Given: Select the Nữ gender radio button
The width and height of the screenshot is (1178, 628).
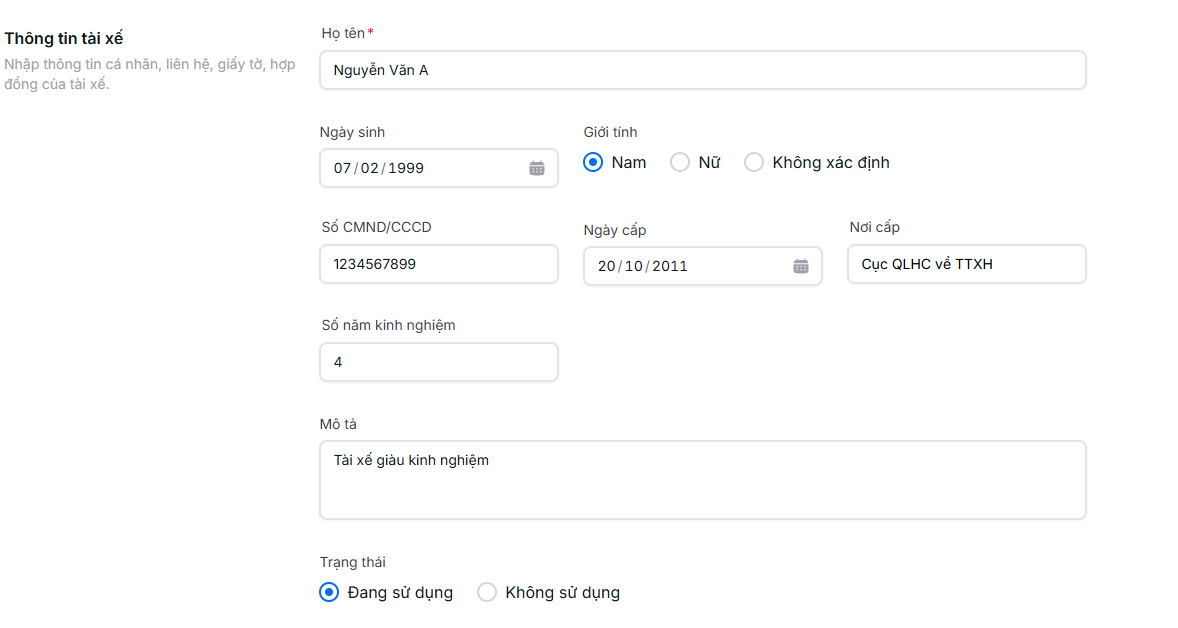Looking at the screenshot, I should [680, 161].
